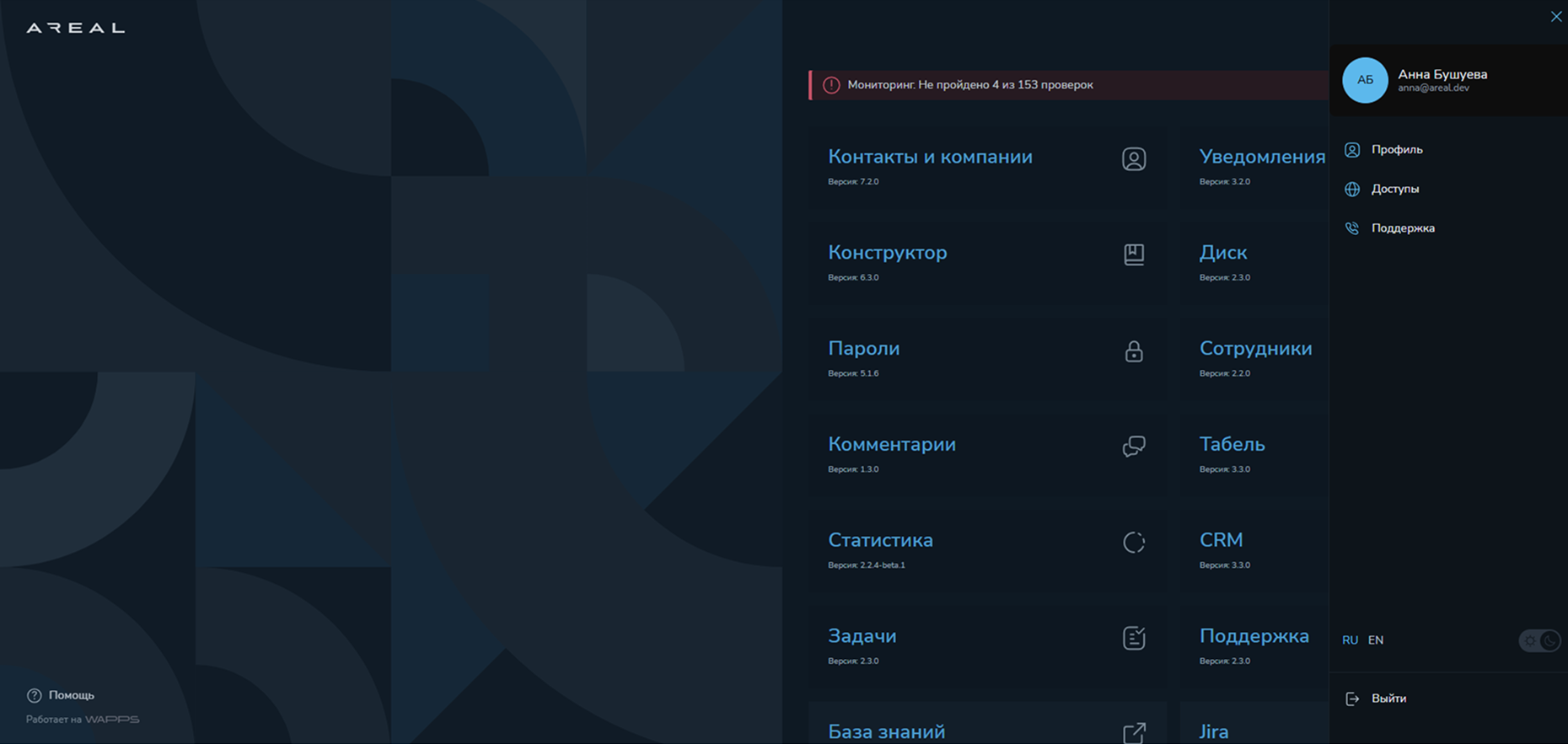Select the RU language option
Image resolution: width=1568 pixels, height=744 pixels.
(x=1350, y=640)
